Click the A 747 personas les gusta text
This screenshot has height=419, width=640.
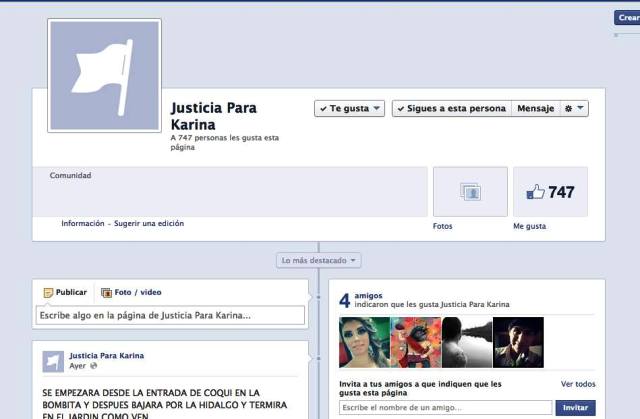click(x=224, y=142)
